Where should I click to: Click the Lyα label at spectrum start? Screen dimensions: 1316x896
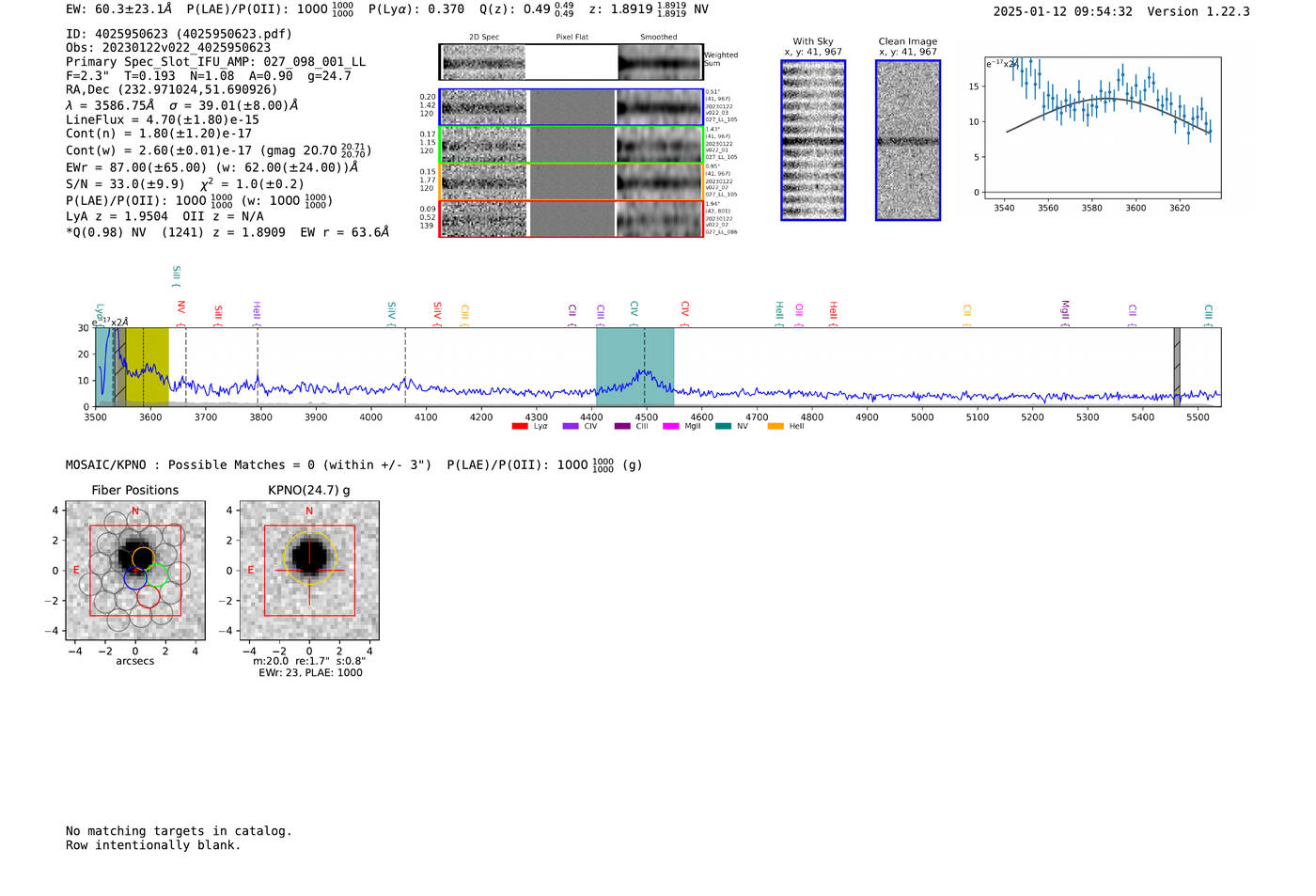[x=100, y=313]
